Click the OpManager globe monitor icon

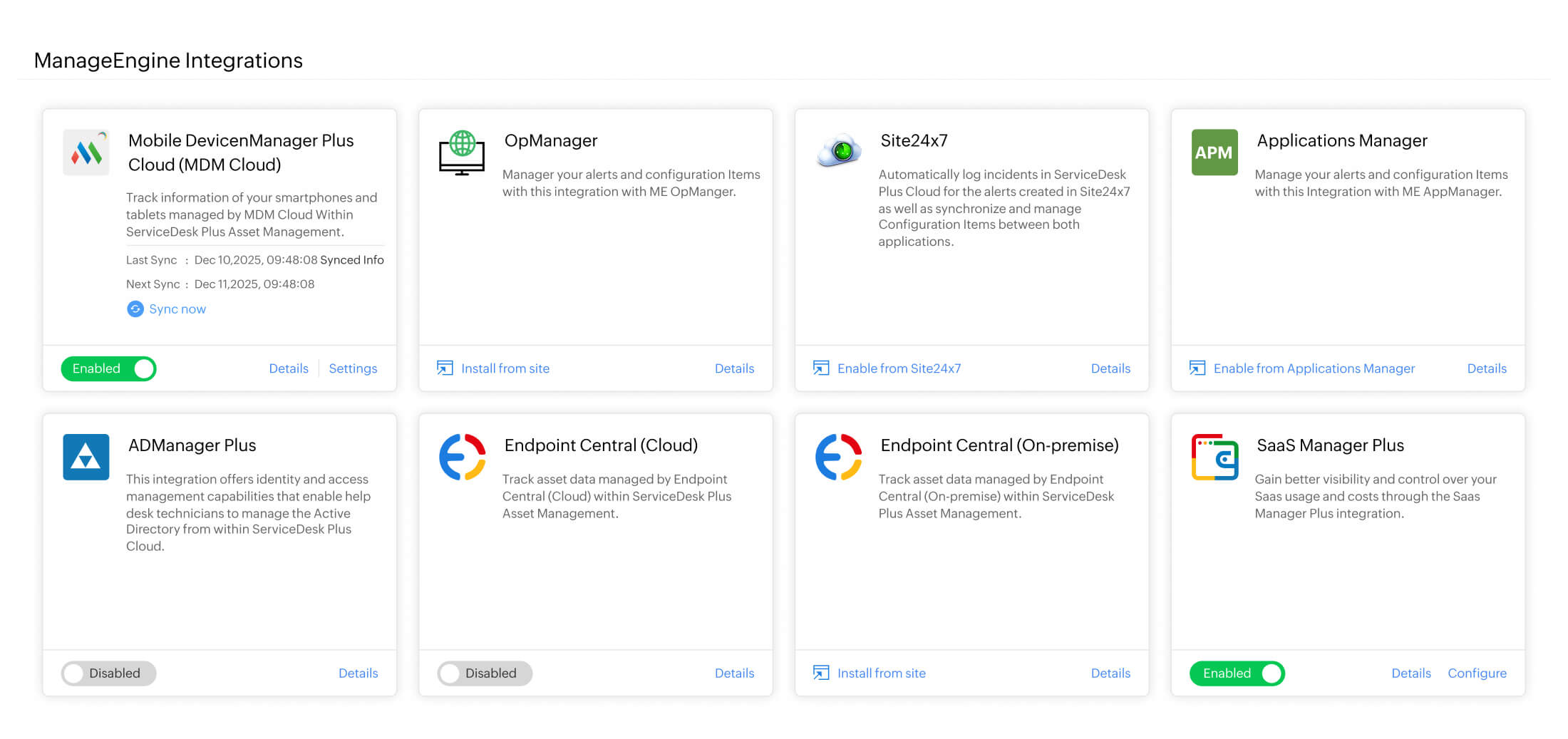tap(461, 152)
